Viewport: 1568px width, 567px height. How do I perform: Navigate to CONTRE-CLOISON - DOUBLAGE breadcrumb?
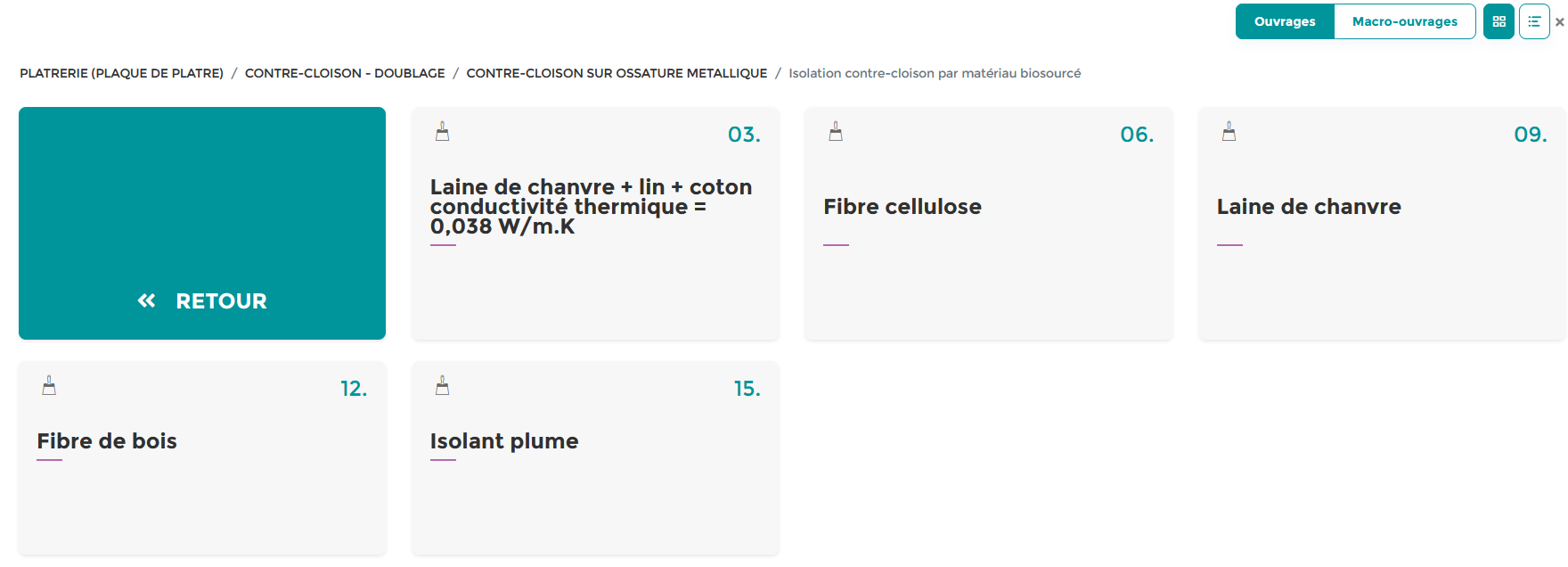345,73
